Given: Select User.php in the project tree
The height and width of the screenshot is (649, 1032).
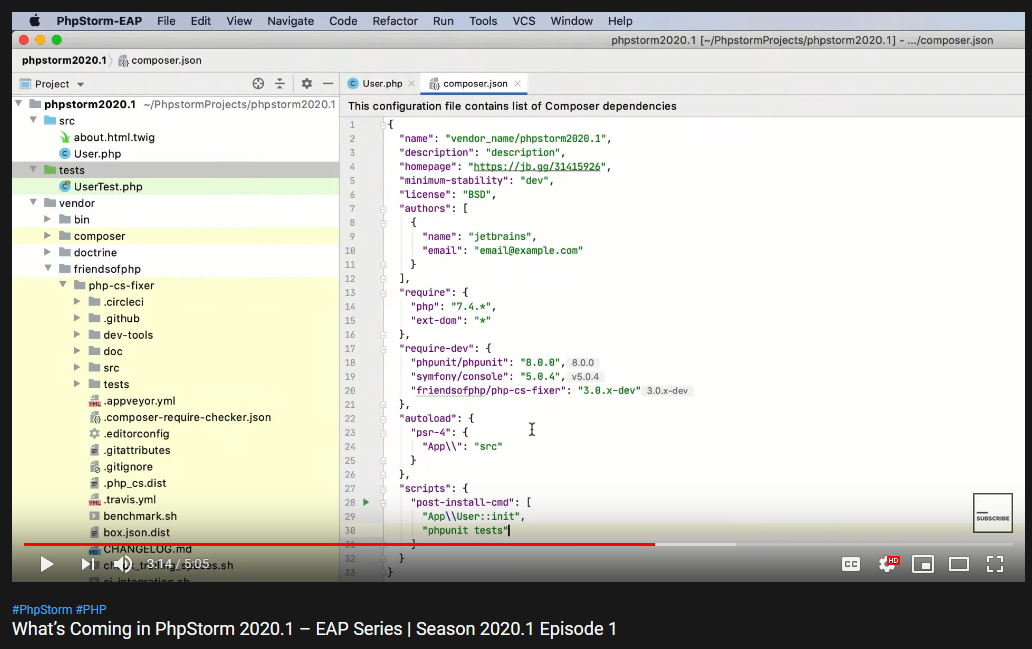Looking at the screenshot, I should [x=97, y=153].
